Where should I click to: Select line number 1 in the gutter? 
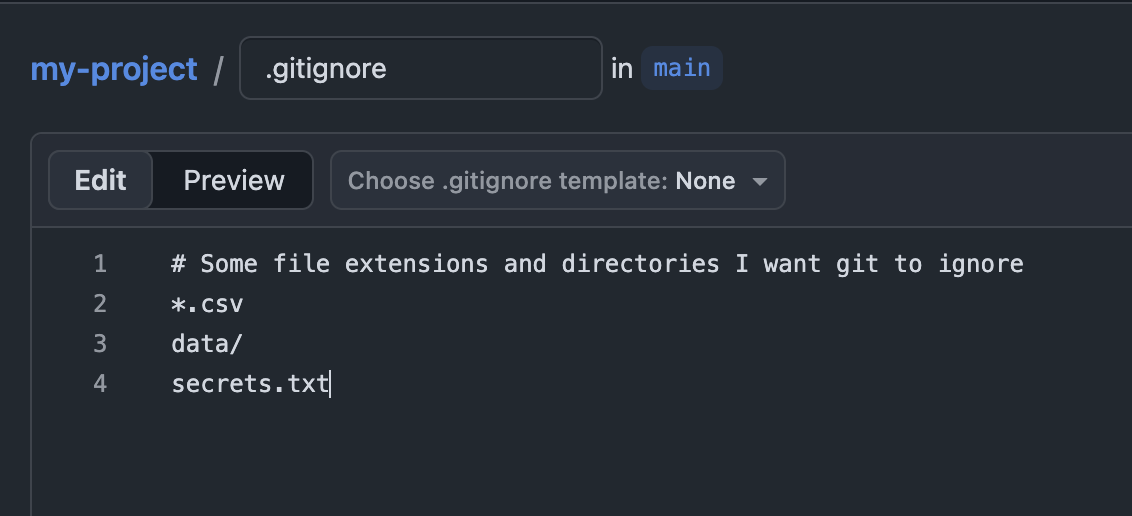click(100, 263)
